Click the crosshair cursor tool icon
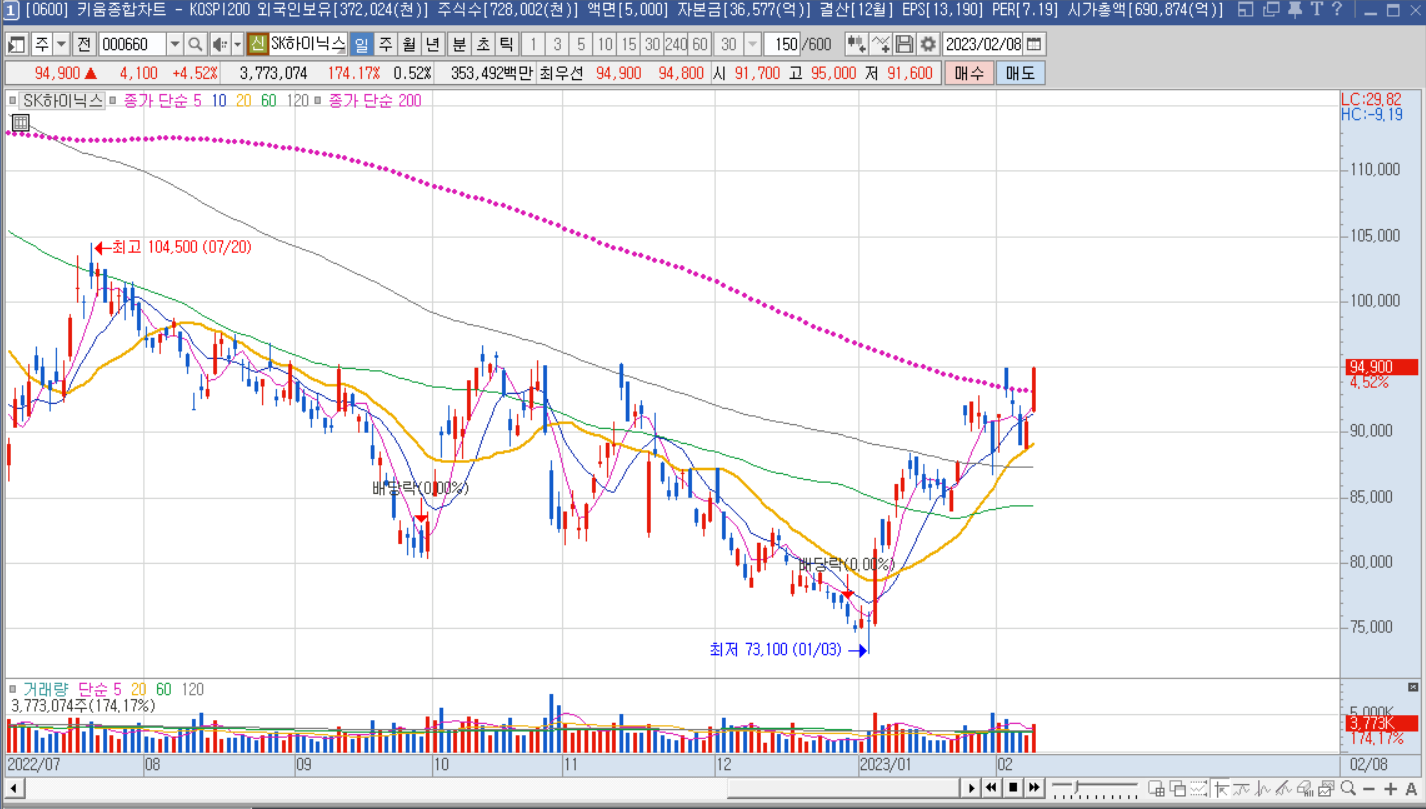The width and height of the screenshot is (1426, 809). [x=1221, y=788]
